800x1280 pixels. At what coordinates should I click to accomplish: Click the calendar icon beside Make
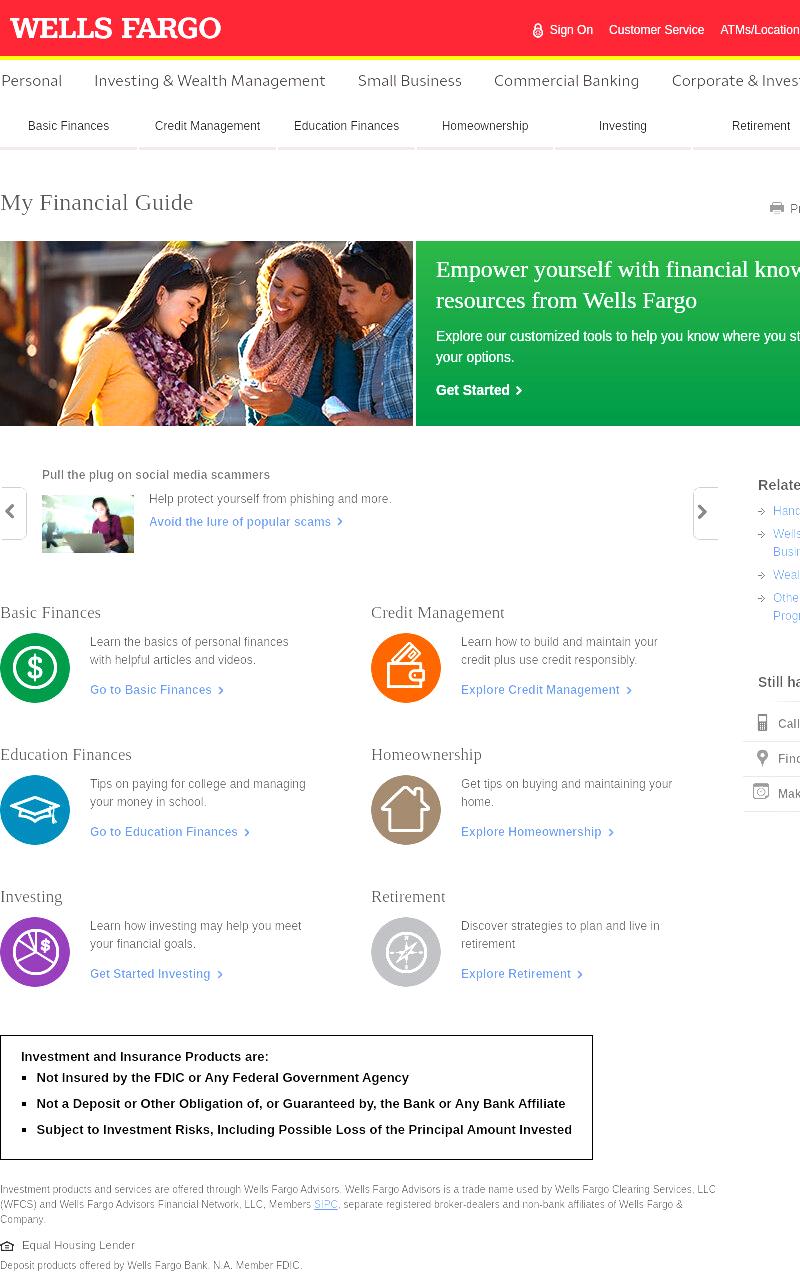pos(761,792)
